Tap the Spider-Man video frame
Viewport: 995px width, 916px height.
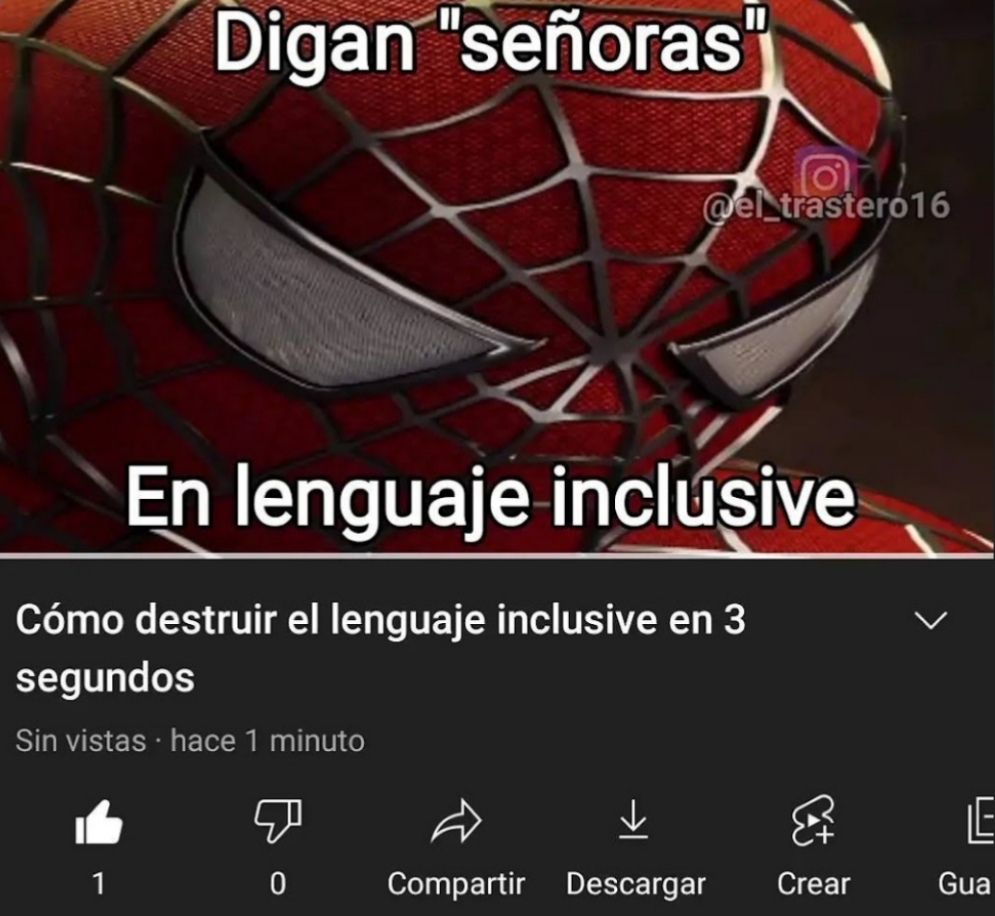498,277
